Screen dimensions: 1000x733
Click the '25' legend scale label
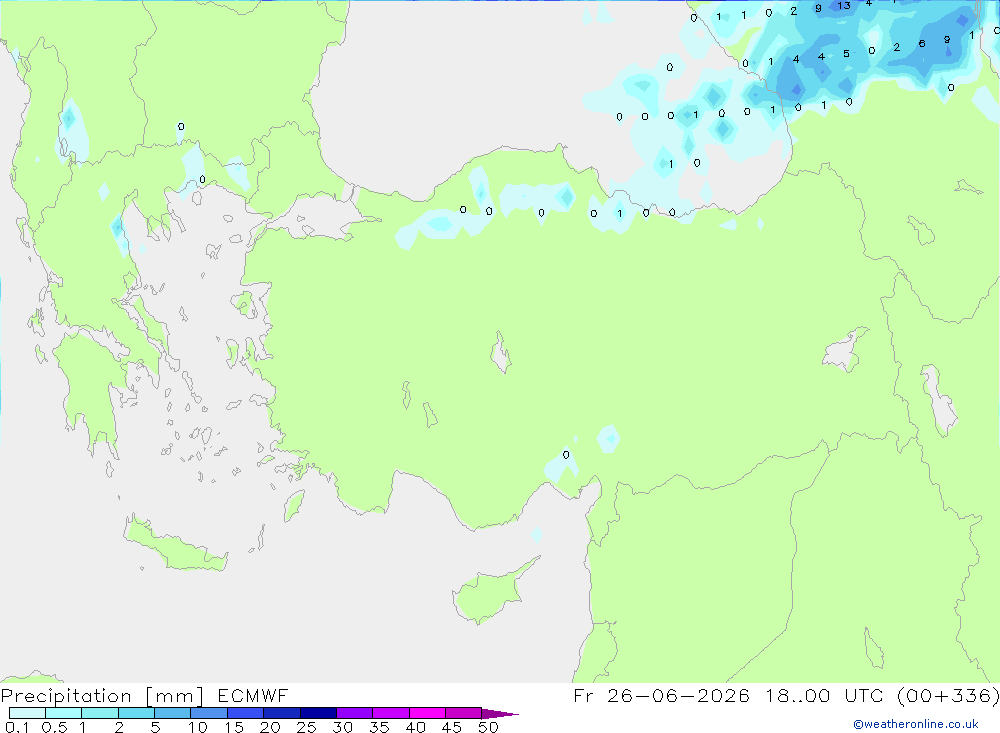pyautogui.click(x=307, y=727)
